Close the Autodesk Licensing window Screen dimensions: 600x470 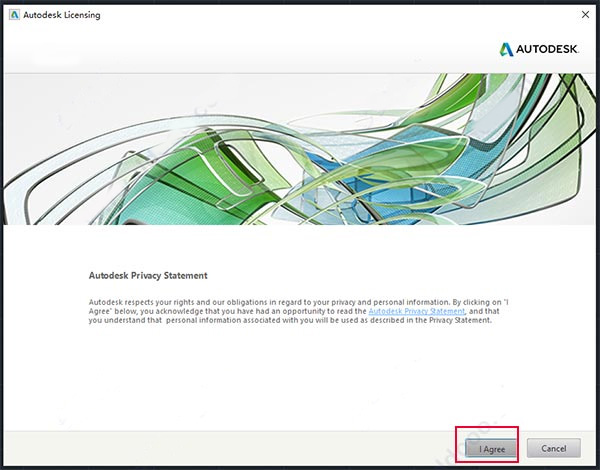pyautogui.click(x=585, y=15)
